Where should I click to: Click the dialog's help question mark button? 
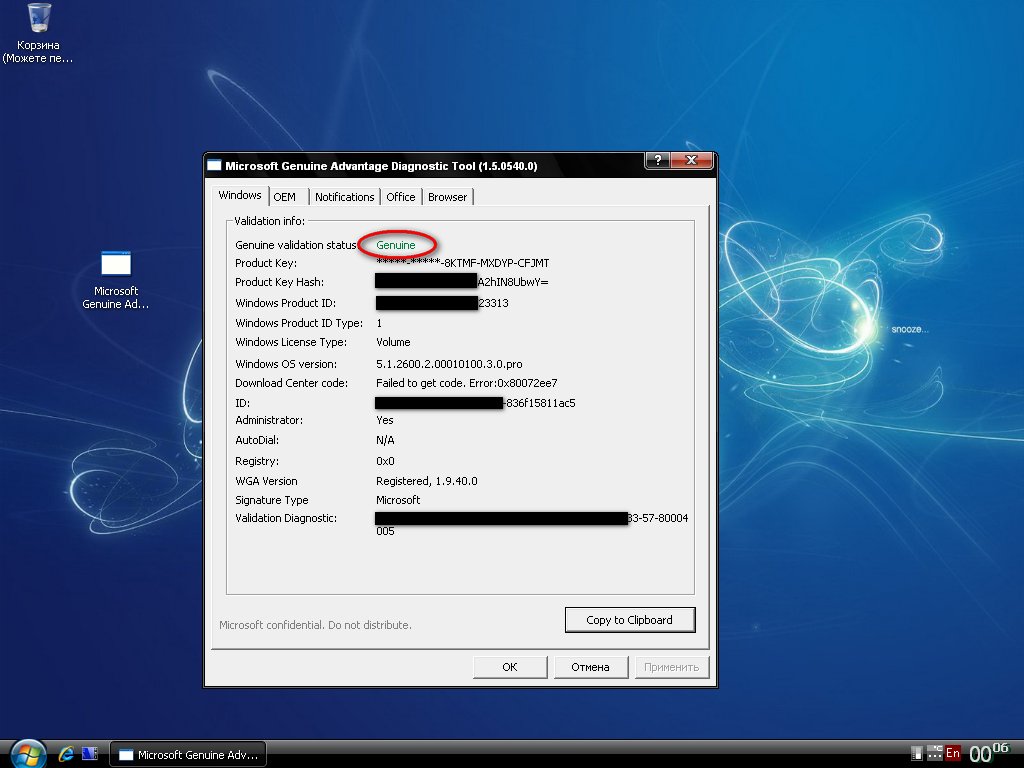coord(658,160)
